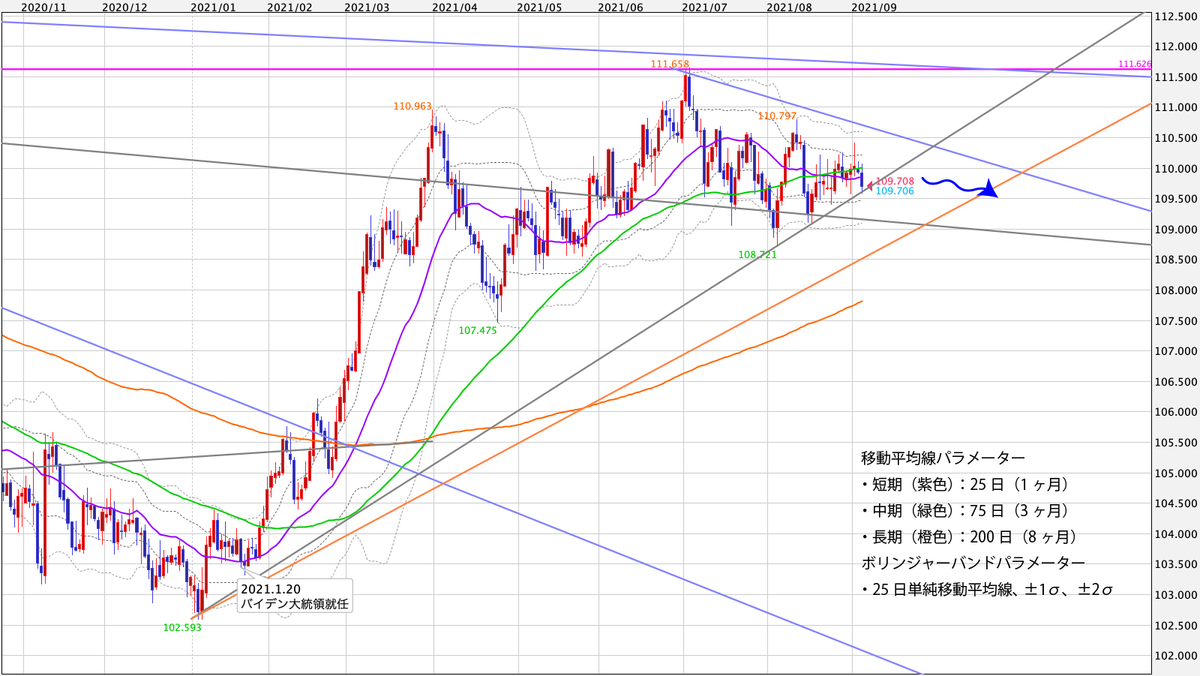1200x676 pixels.
Task: Click the 108.500 price axis label
Action: click(1174, 261)
